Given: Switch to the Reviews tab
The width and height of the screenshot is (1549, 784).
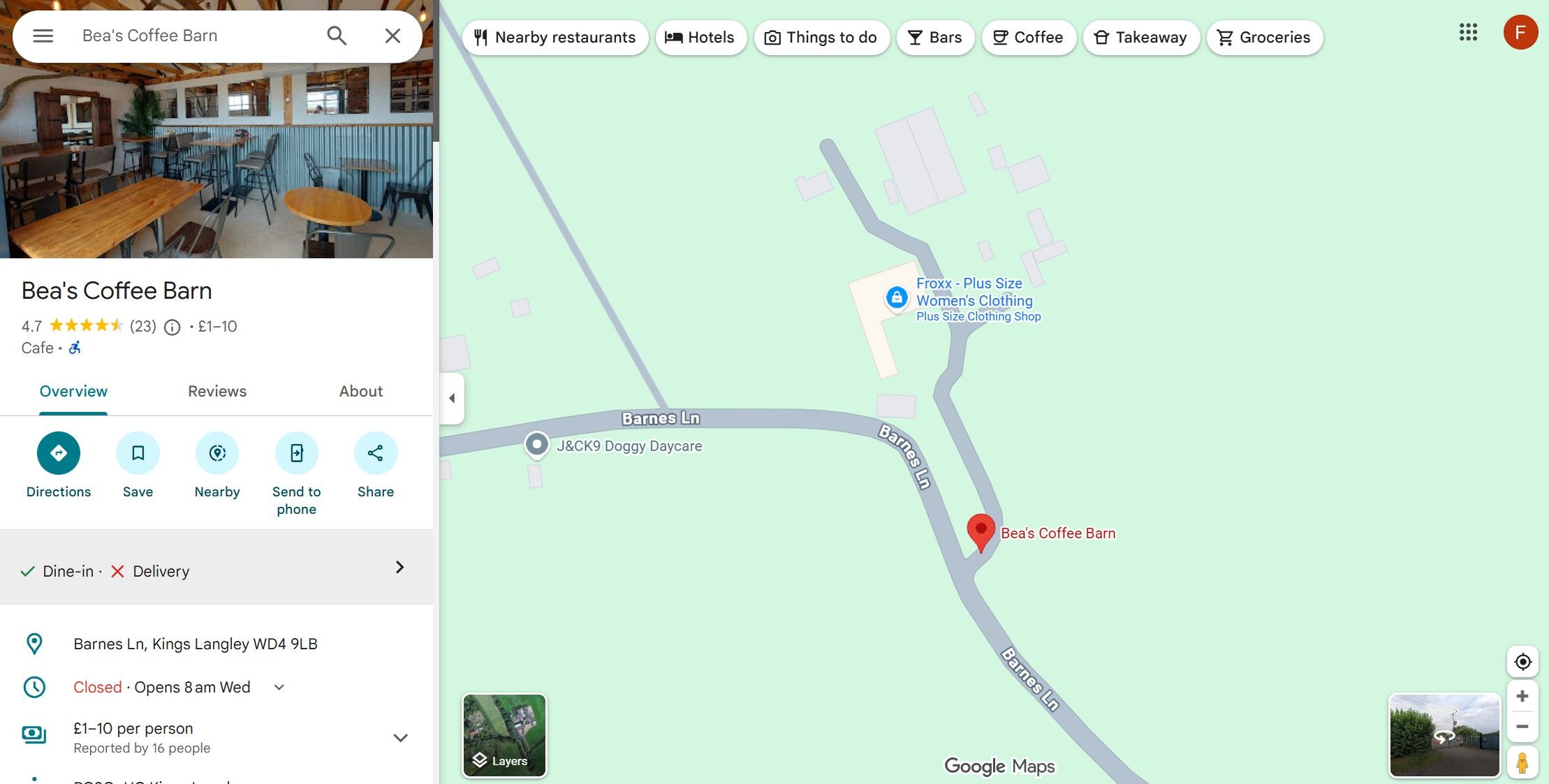Looking at the screenshot, I should pos(217,392).
